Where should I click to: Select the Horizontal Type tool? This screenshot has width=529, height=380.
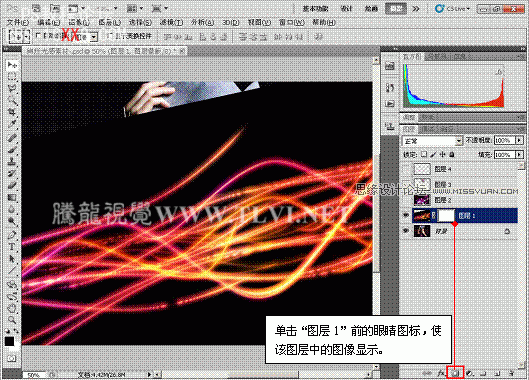coord(12,246)
